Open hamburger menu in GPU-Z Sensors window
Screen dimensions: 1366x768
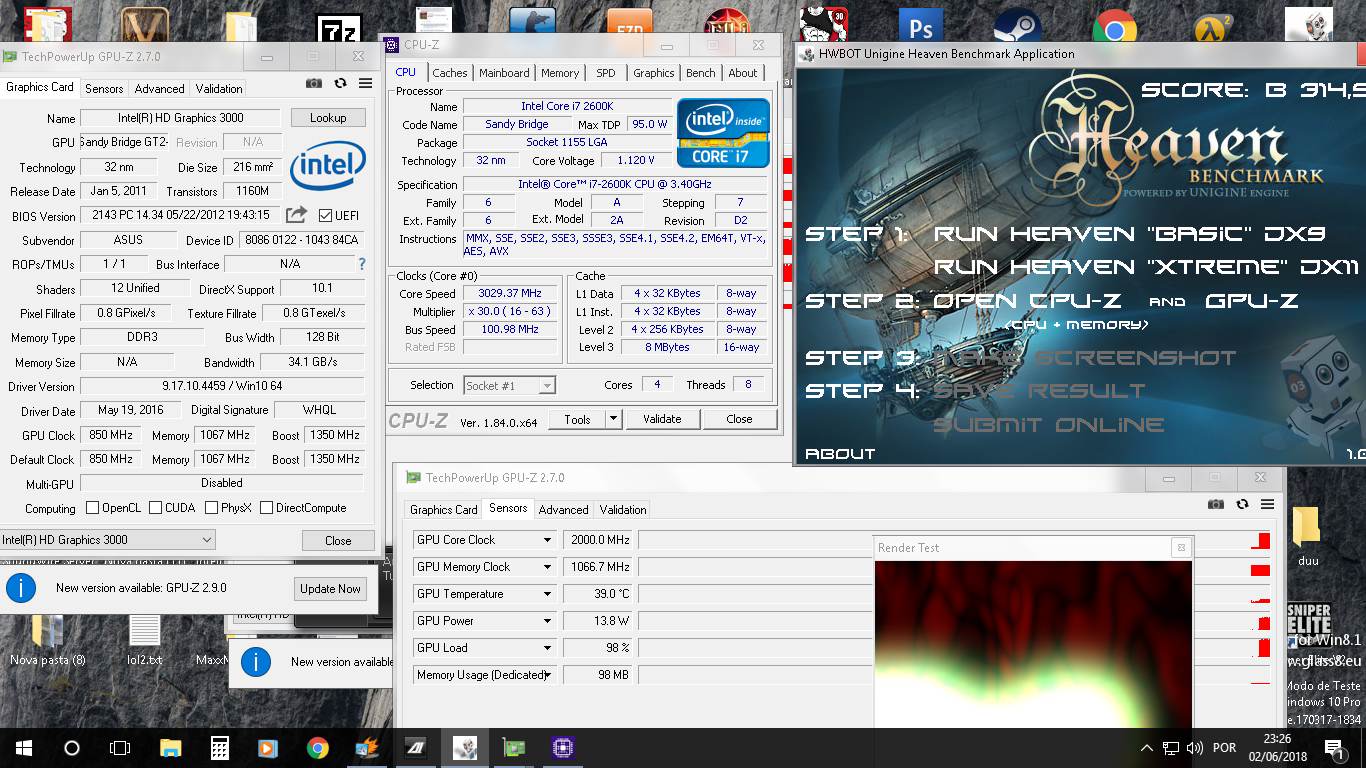pos(1267,505)
